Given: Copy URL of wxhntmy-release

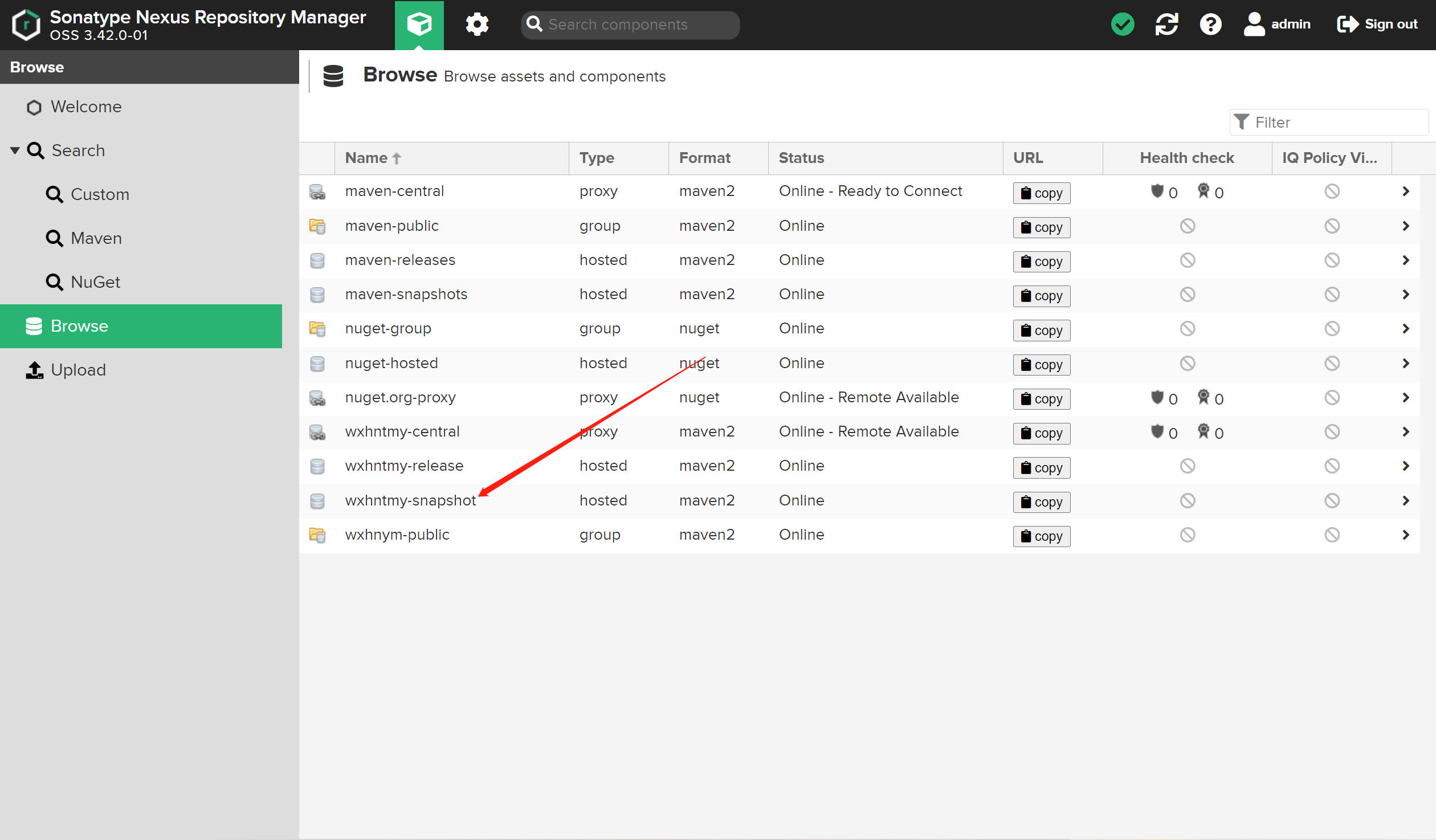Looking at the screenshot, I should point(1041,468).
